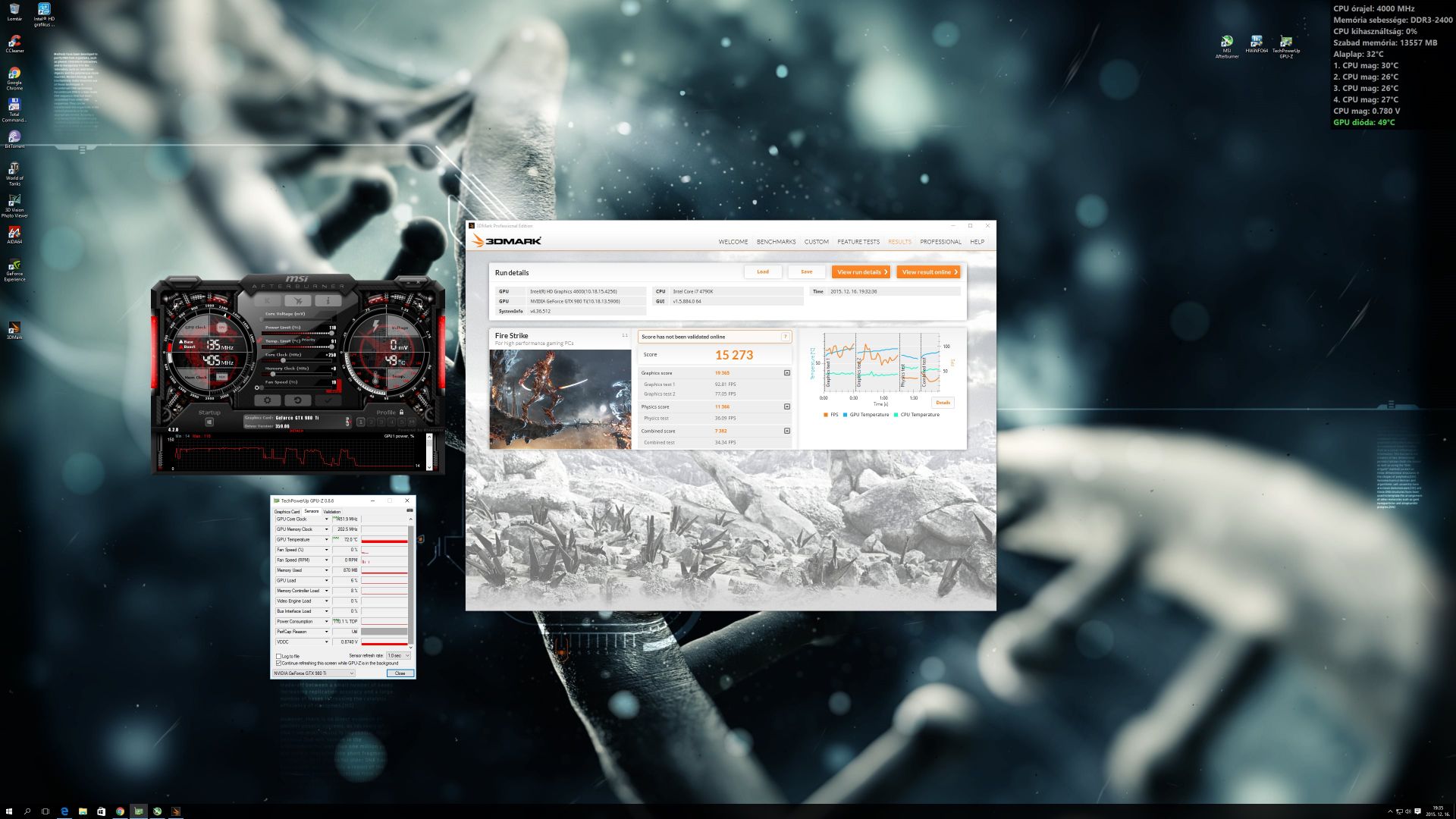Viewport: 1456px width, 819px height.
Task: Click the 3DMark Save button
Action: click(x=806, y=271)
